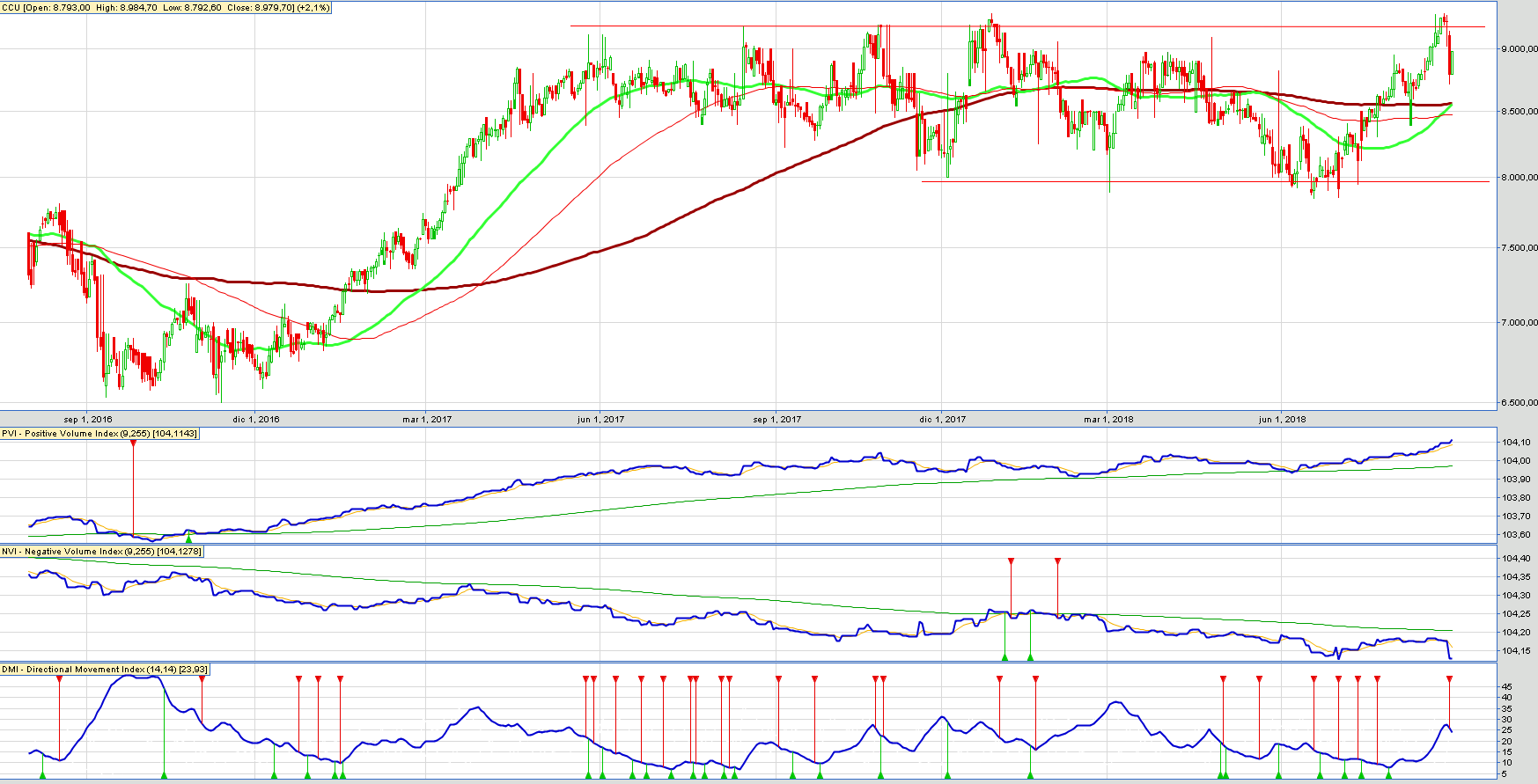Viewport: 1538px width, 784px height.
Task: Select the PVI Positive Volume Index label
Action: coord(99,434)
